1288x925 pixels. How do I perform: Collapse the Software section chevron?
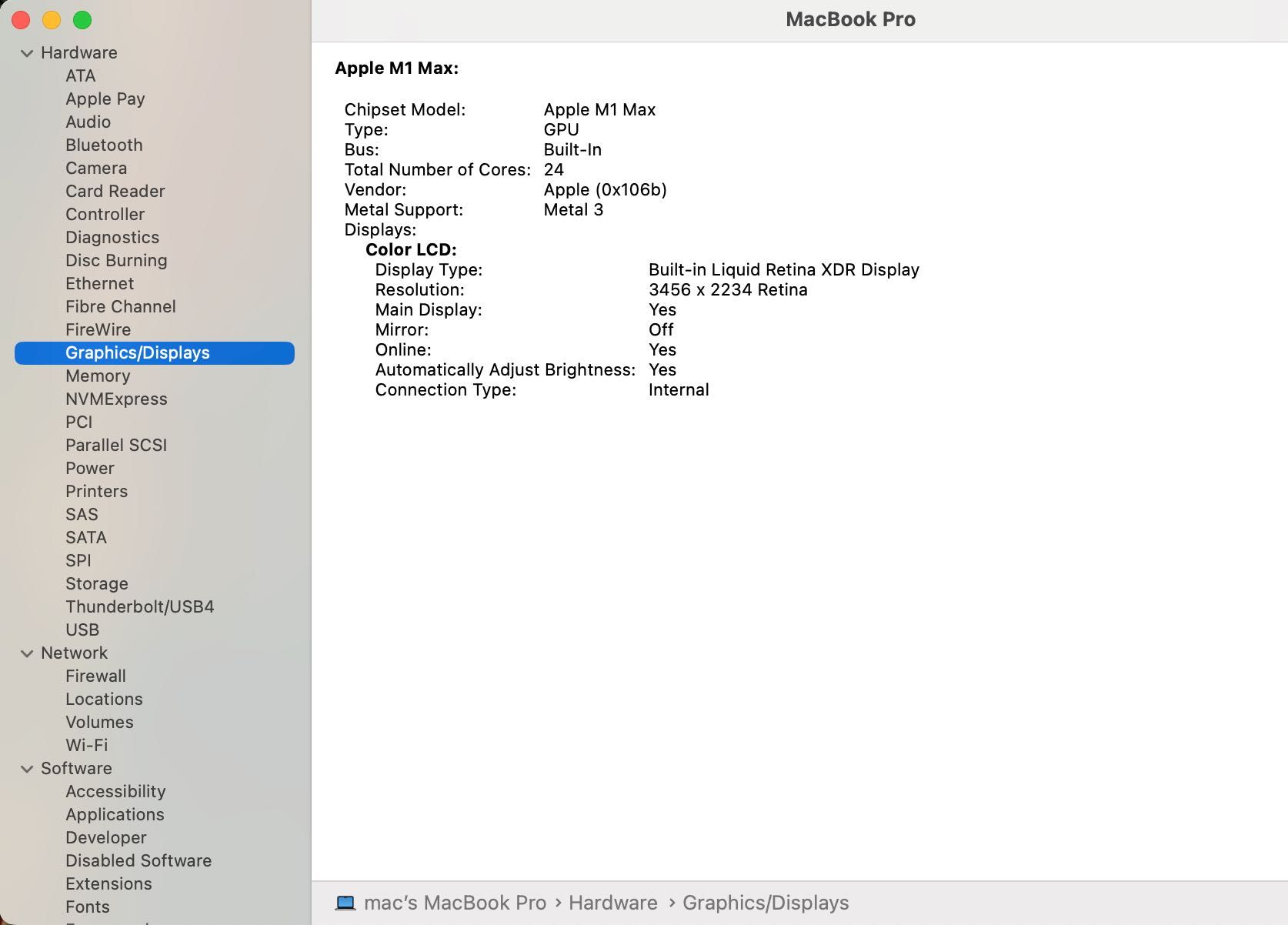pos(27,769)
